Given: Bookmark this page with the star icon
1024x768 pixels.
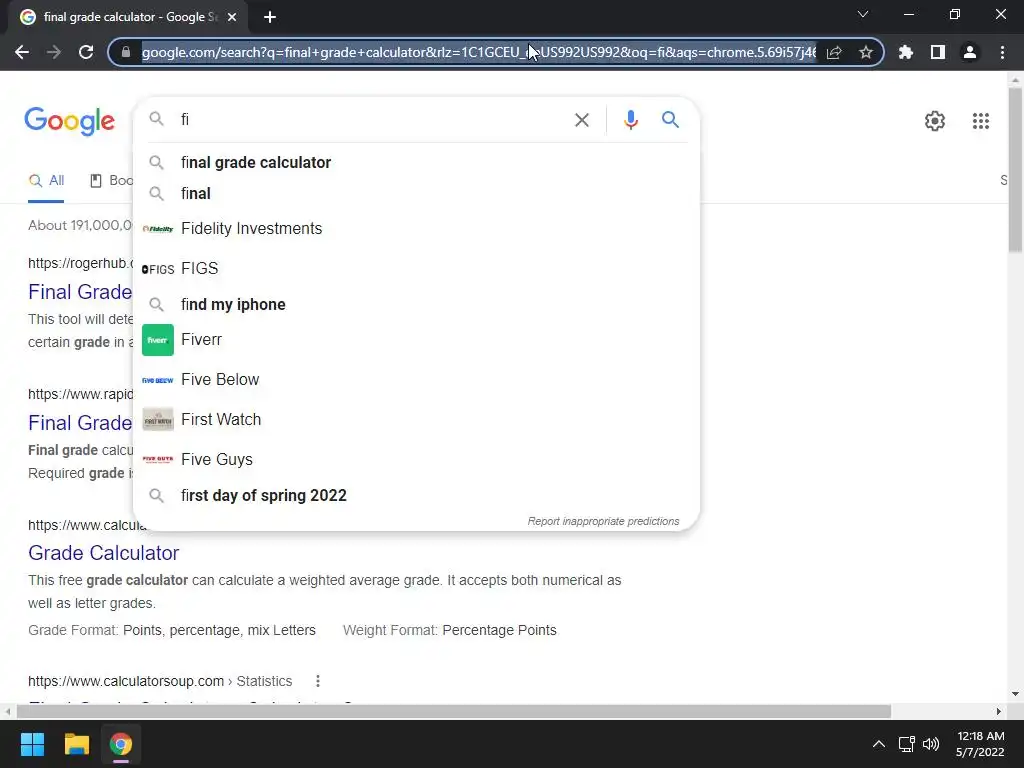Looking at the screenshot, I should point(866,52).
